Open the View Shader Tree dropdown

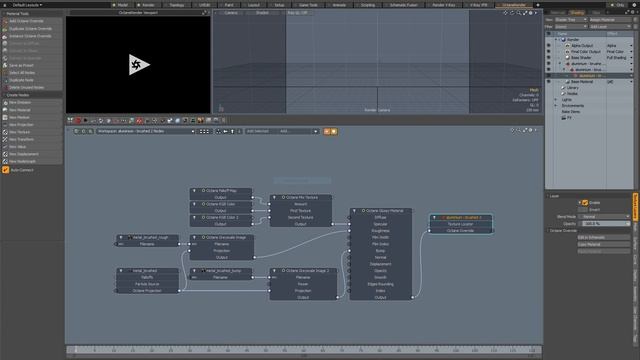pyautogui.click(x=571, y=20)
